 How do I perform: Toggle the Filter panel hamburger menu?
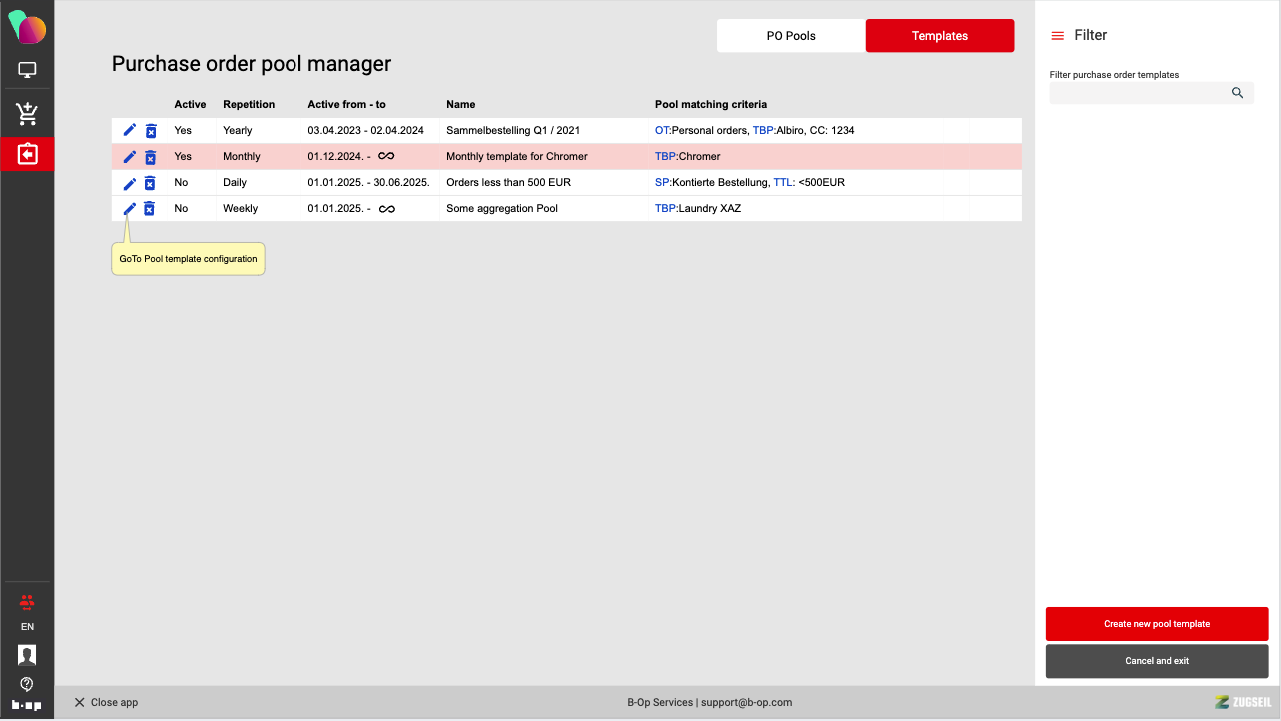pos(1057,36)
